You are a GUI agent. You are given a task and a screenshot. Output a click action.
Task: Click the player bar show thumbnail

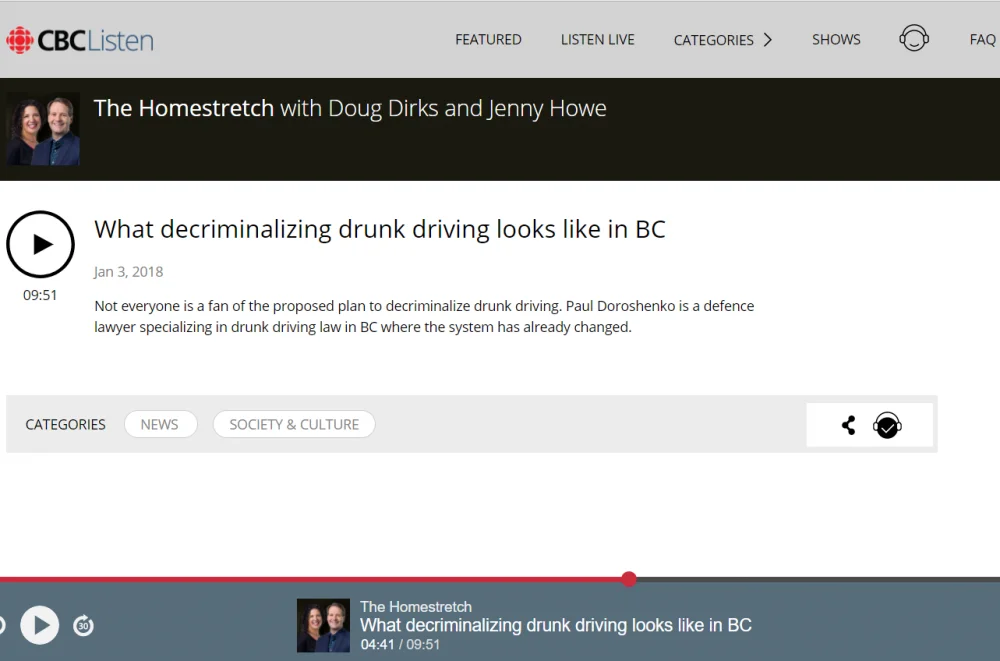[x=323, y=625]
